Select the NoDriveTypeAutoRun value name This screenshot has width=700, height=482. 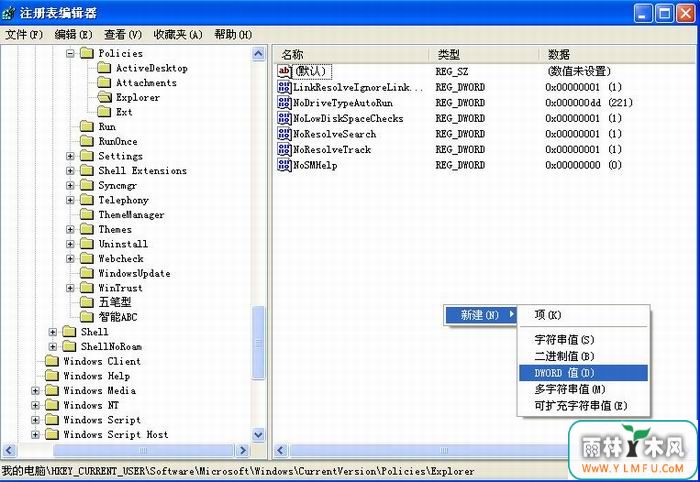coord(343,103)
